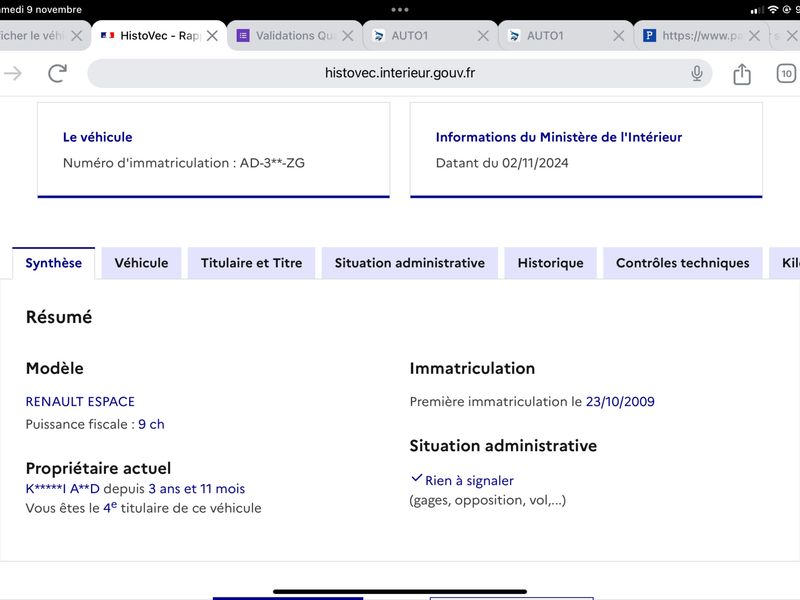Click the Le véhicule card heading
800x600 pixels.
[97, 137]
